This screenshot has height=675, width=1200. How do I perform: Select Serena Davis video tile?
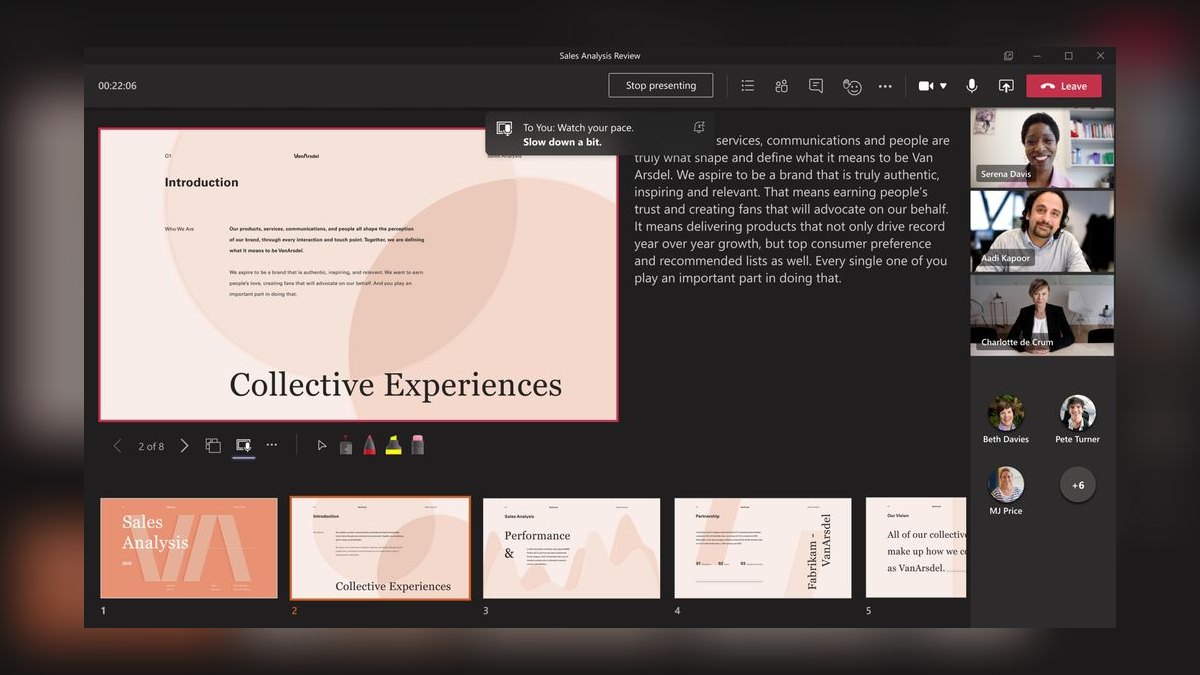coord(1041,148)
